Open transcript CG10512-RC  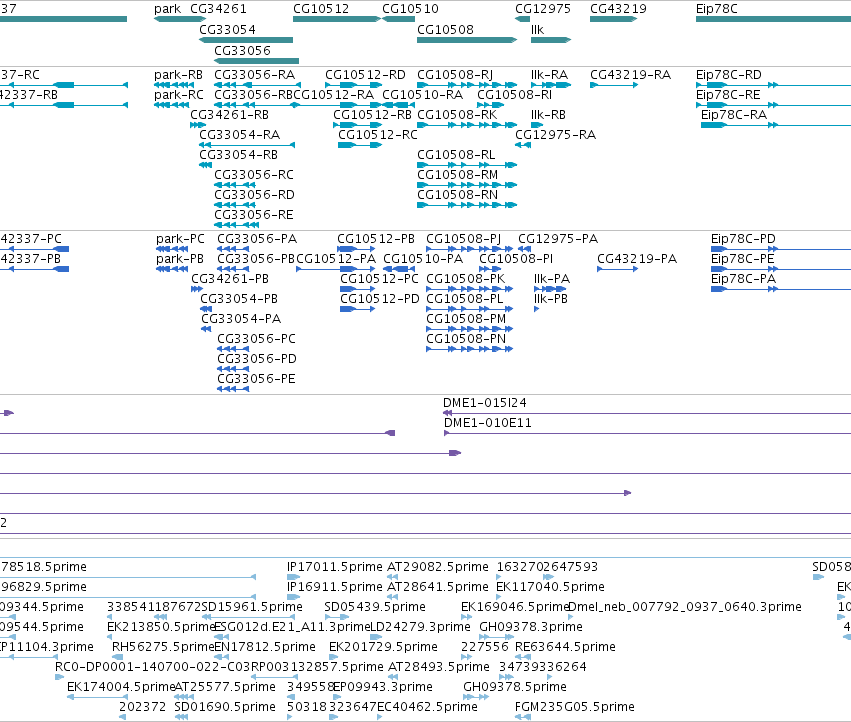tap(378, 135)
